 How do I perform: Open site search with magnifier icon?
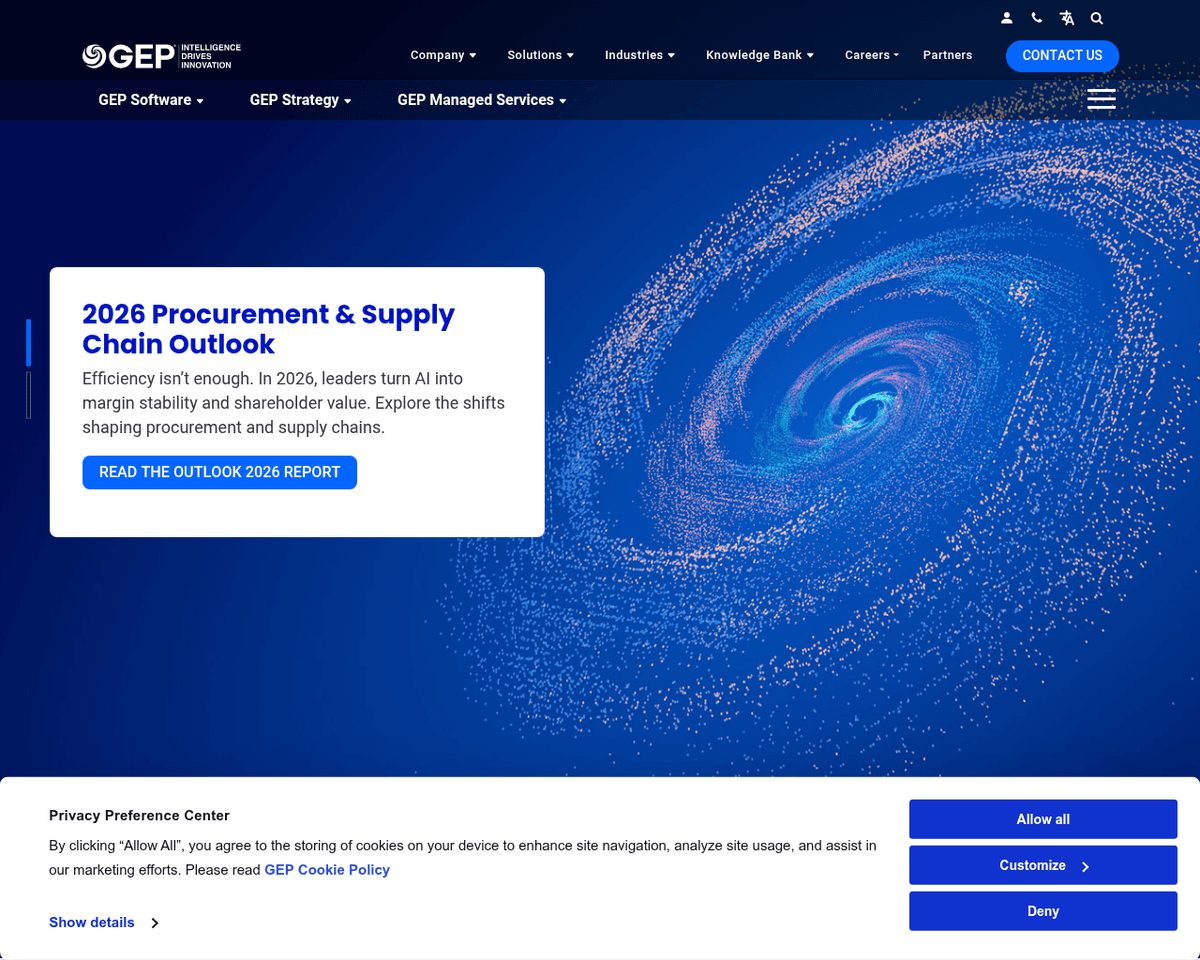1097,18
